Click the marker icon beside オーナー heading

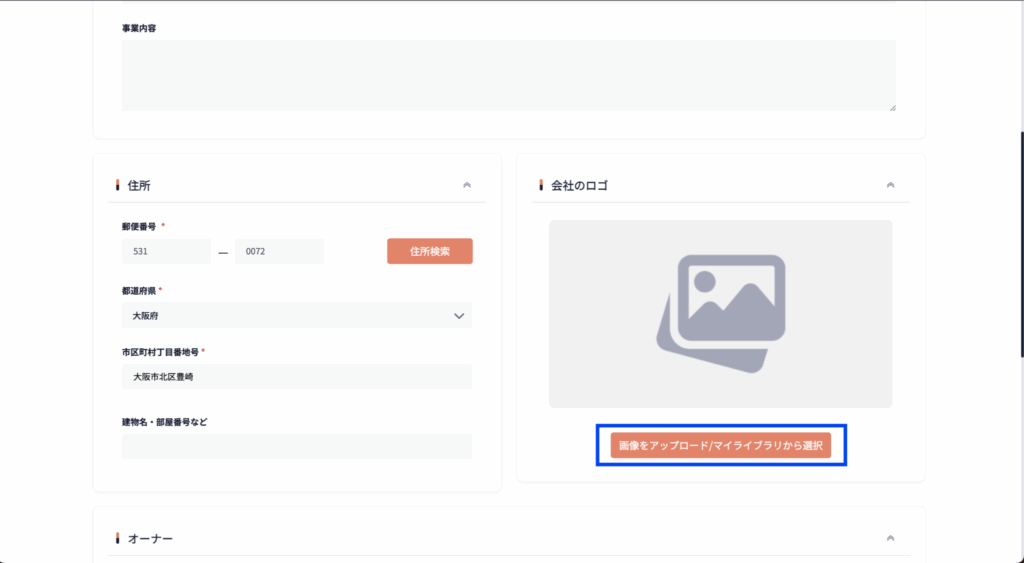(x=118, y=538)
